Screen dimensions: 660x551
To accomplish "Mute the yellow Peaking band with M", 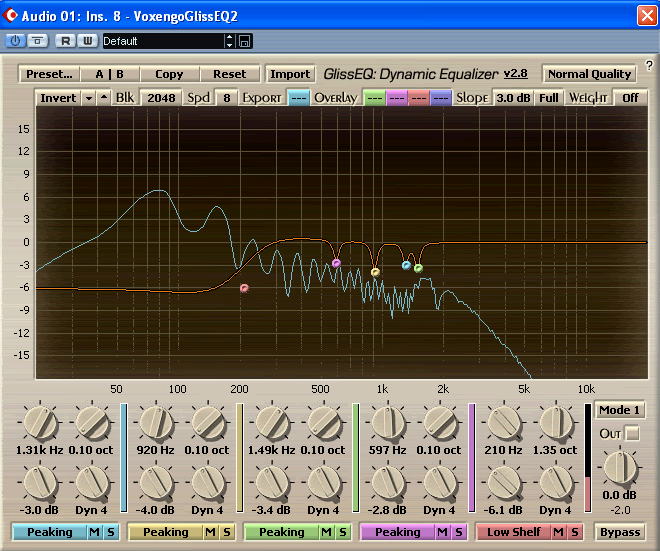I will [x=210, y=532].
